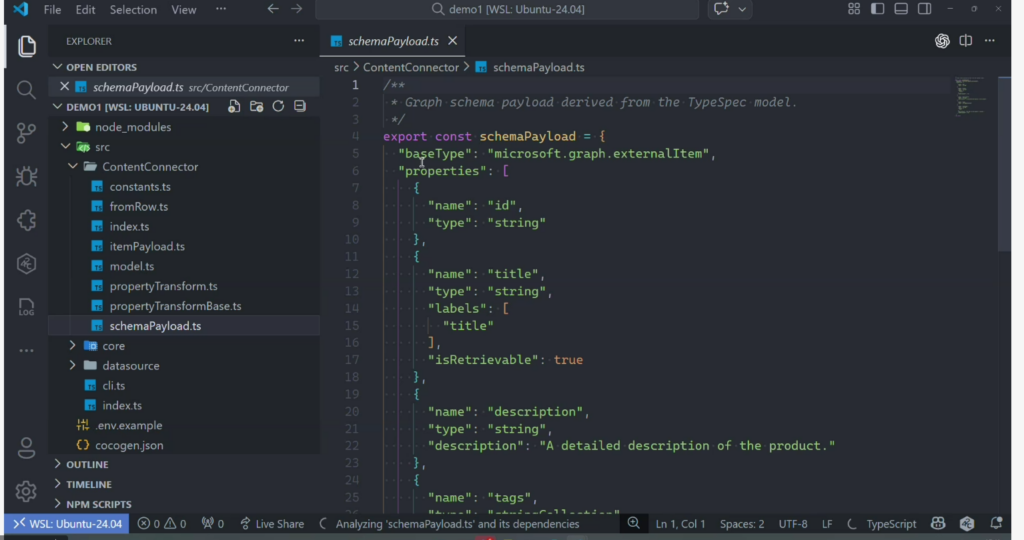Image resolution: width=1024 pixels, height=540 pixels.
Task: Open the Search view in activity bar
Action: (27, 90)
